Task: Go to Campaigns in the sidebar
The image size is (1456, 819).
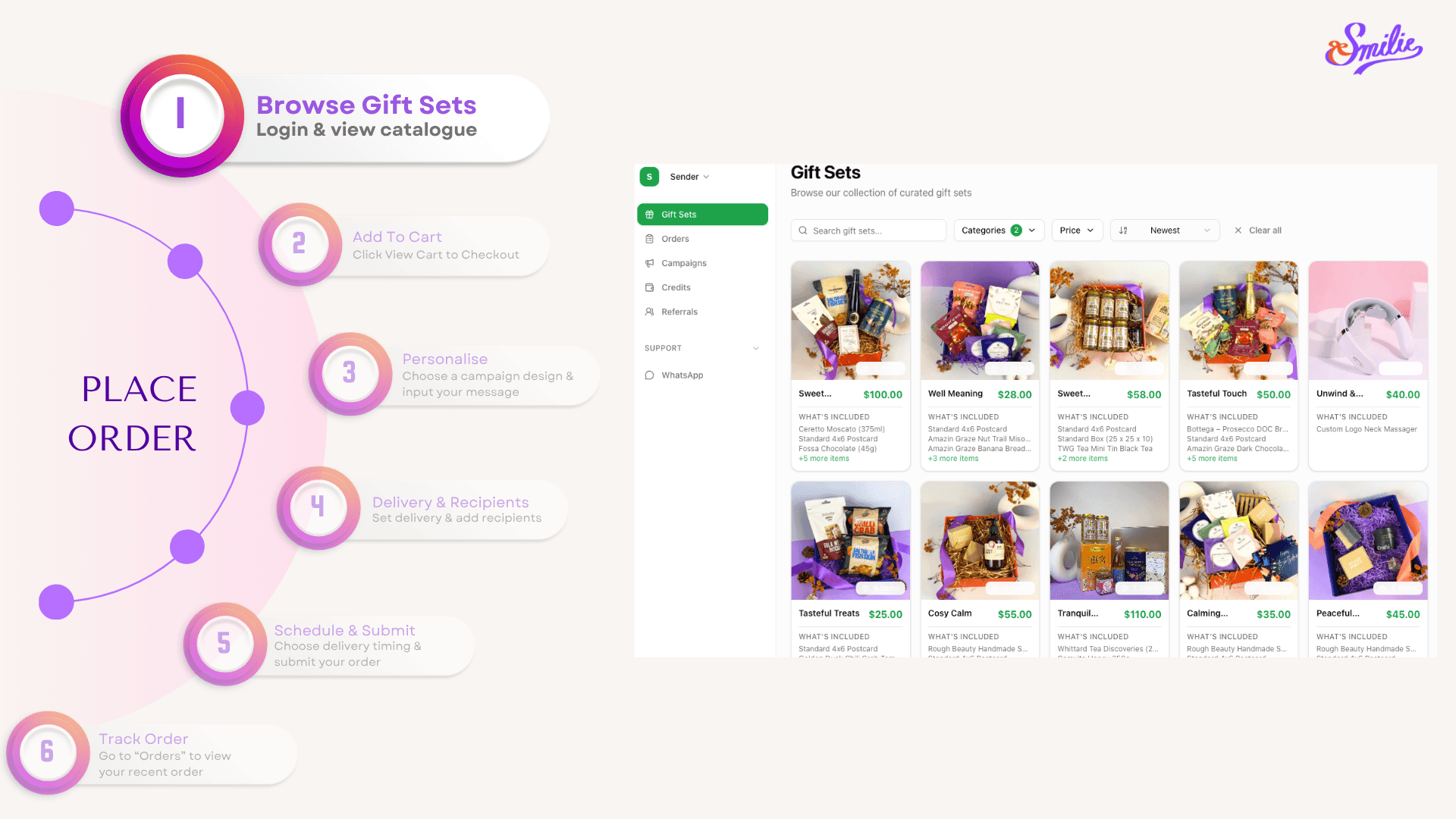Action: click(x=683, y=263)
